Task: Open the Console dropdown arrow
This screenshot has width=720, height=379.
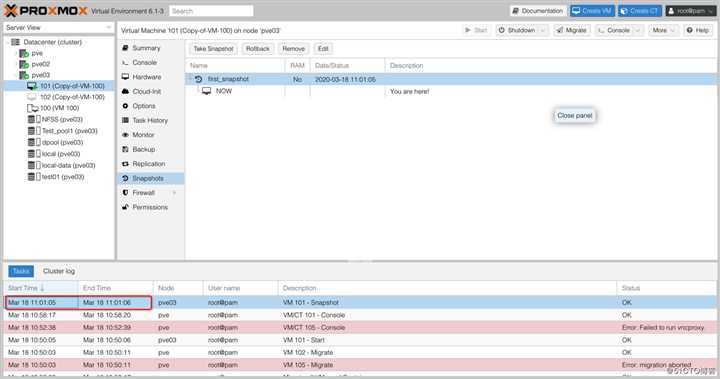Action: coord(637,30)
